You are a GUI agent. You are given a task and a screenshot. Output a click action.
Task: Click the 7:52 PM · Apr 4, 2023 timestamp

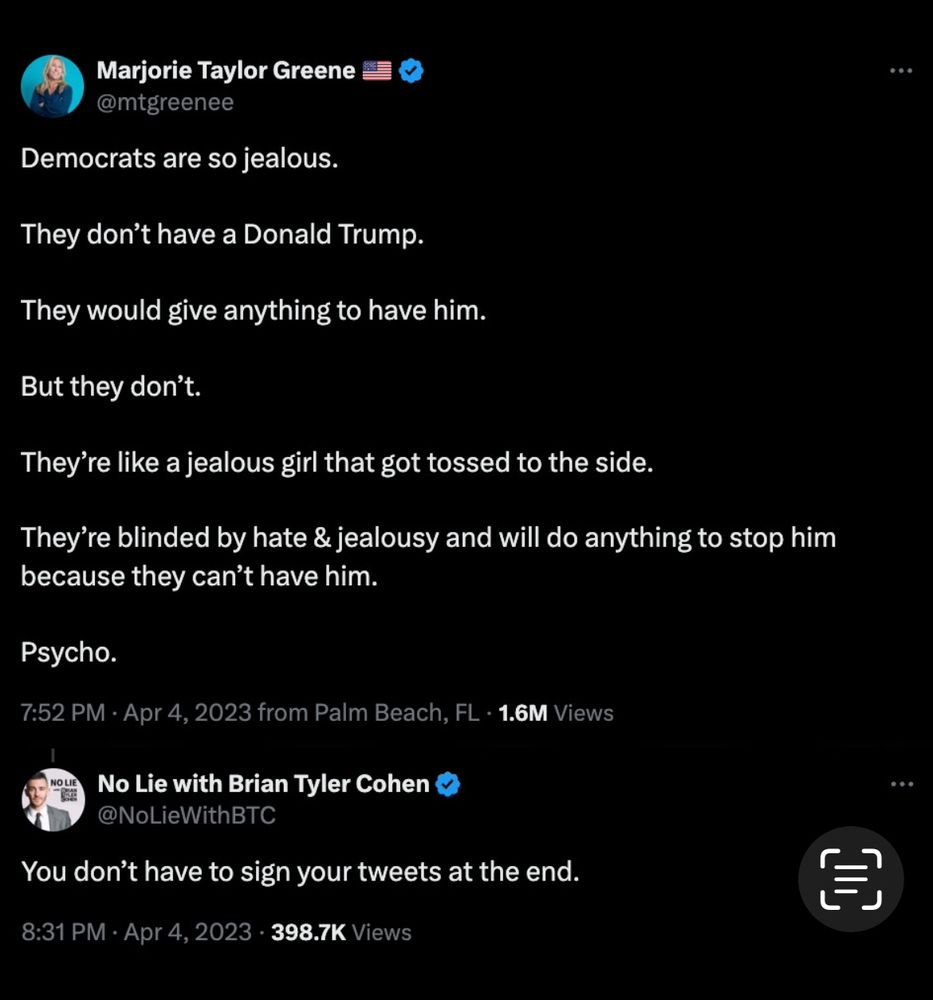click(136, 713)
